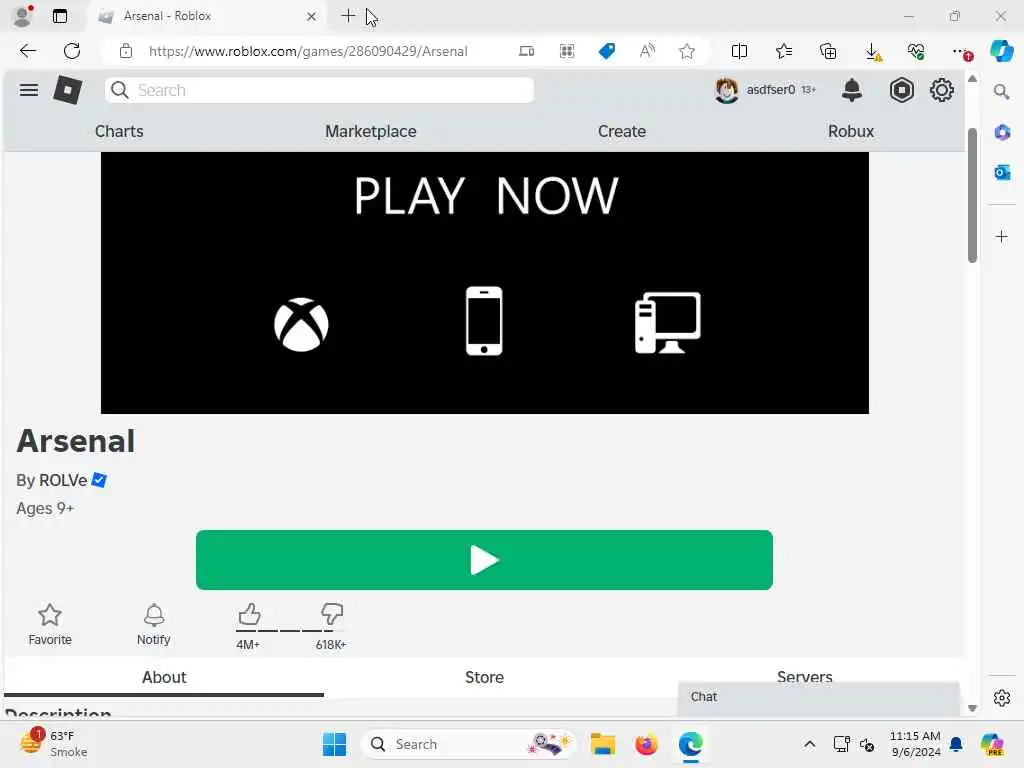Open Outlook in Edge sidebar
1024x768 pixels.
(1002, 172)
